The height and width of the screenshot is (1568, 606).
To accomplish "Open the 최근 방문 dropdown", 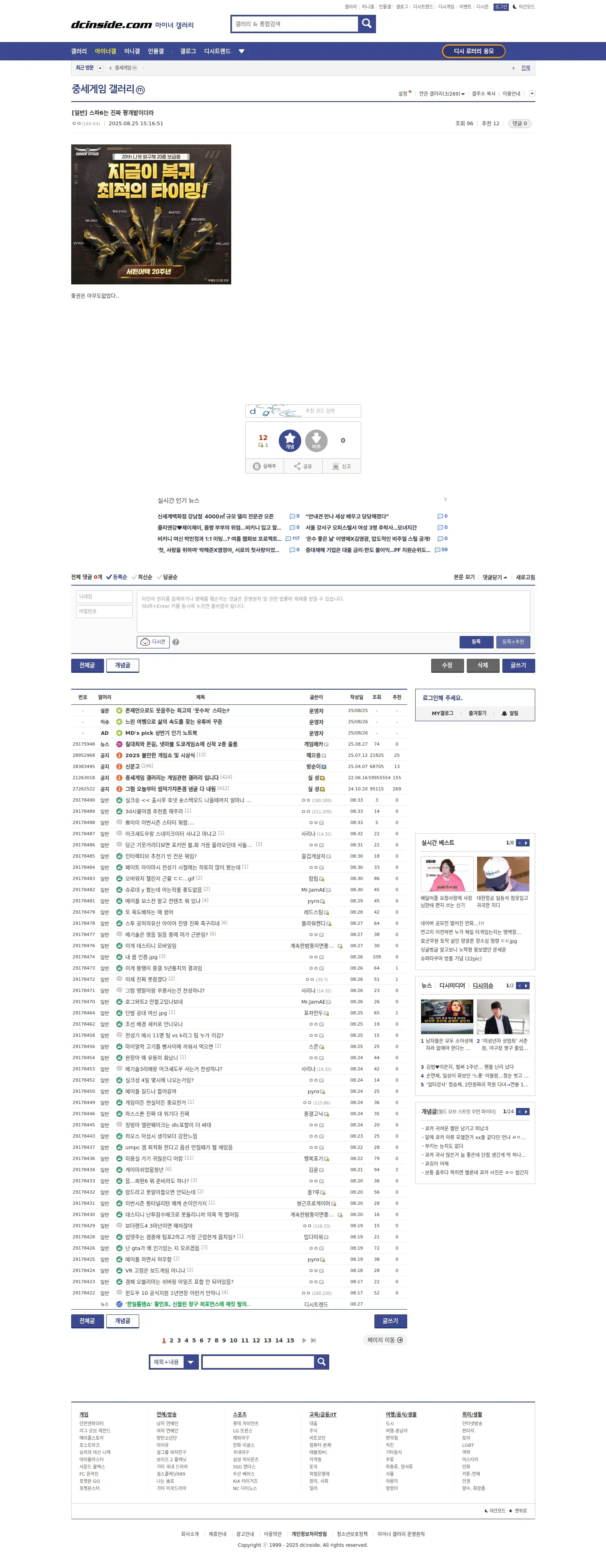I will click(100, 68).
